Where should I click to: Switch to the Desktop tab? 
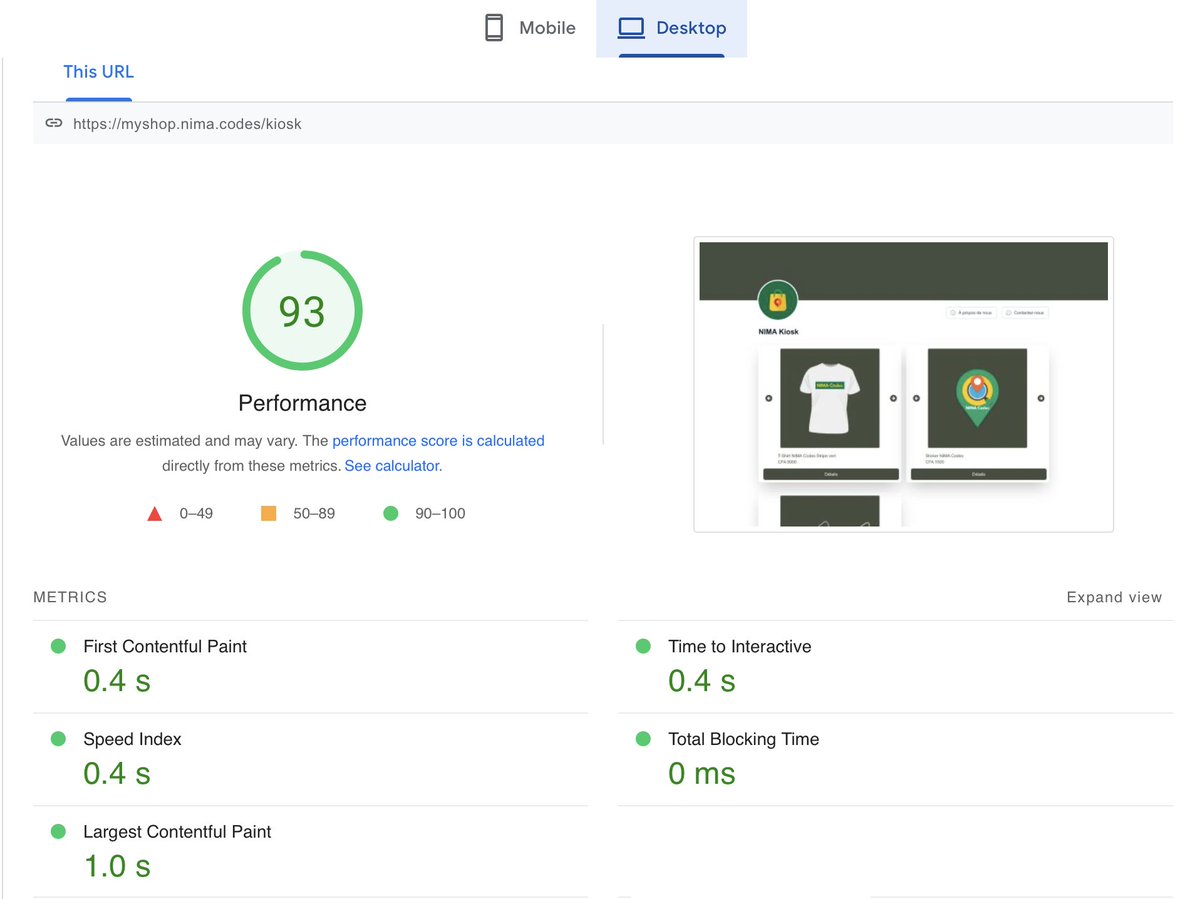[x=671, y=28]
